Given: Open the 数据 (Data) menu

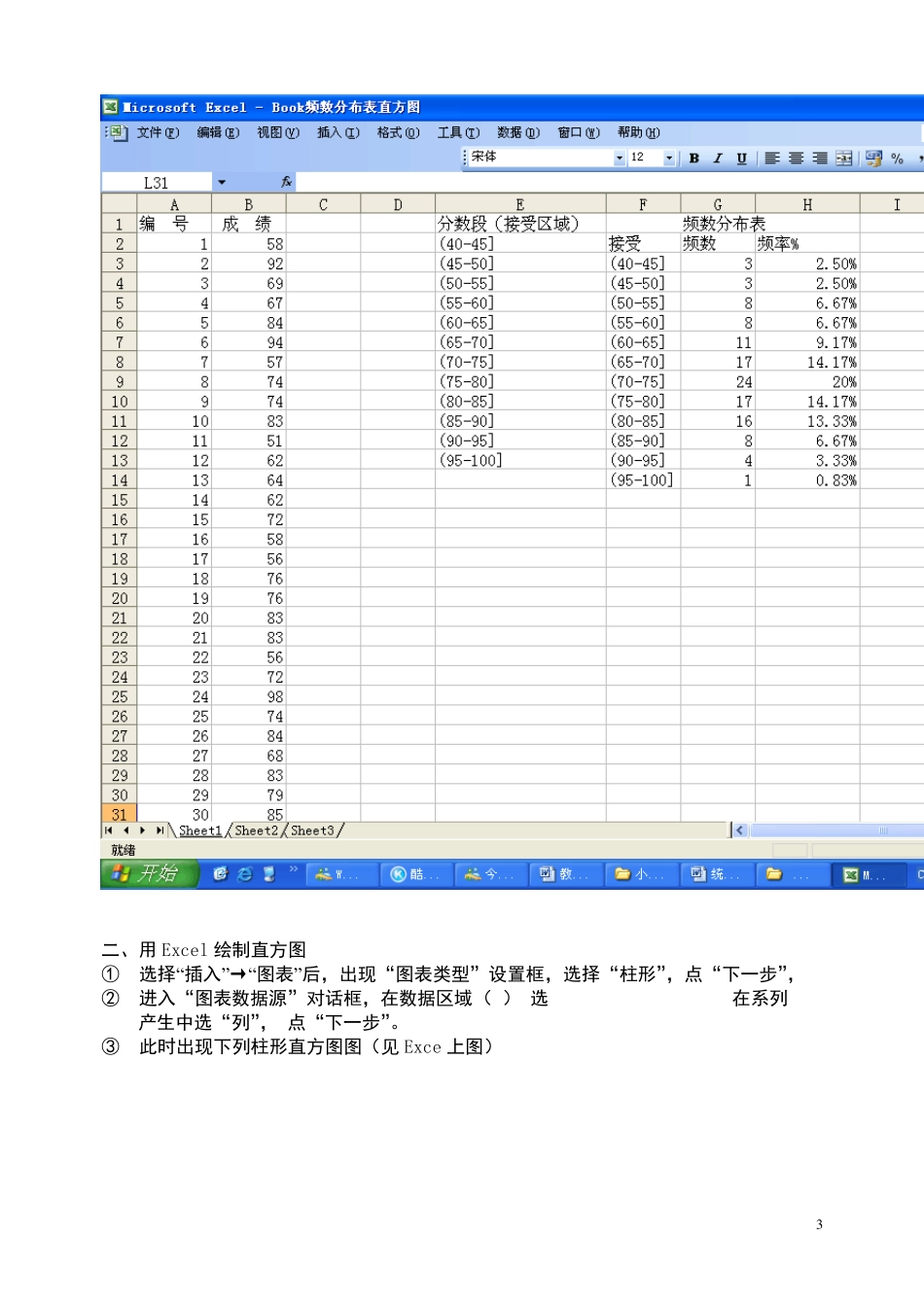Looking at the screenshot, I should point(518,132).
